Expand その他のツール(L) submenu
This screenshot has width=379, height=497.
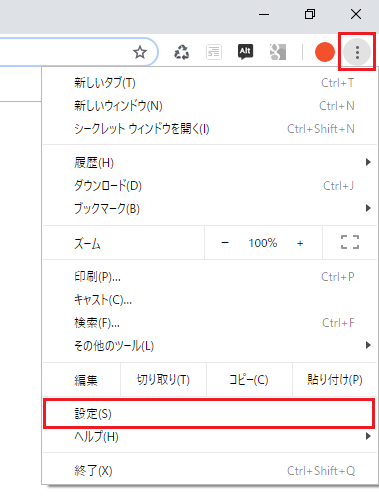pos(210,346)
